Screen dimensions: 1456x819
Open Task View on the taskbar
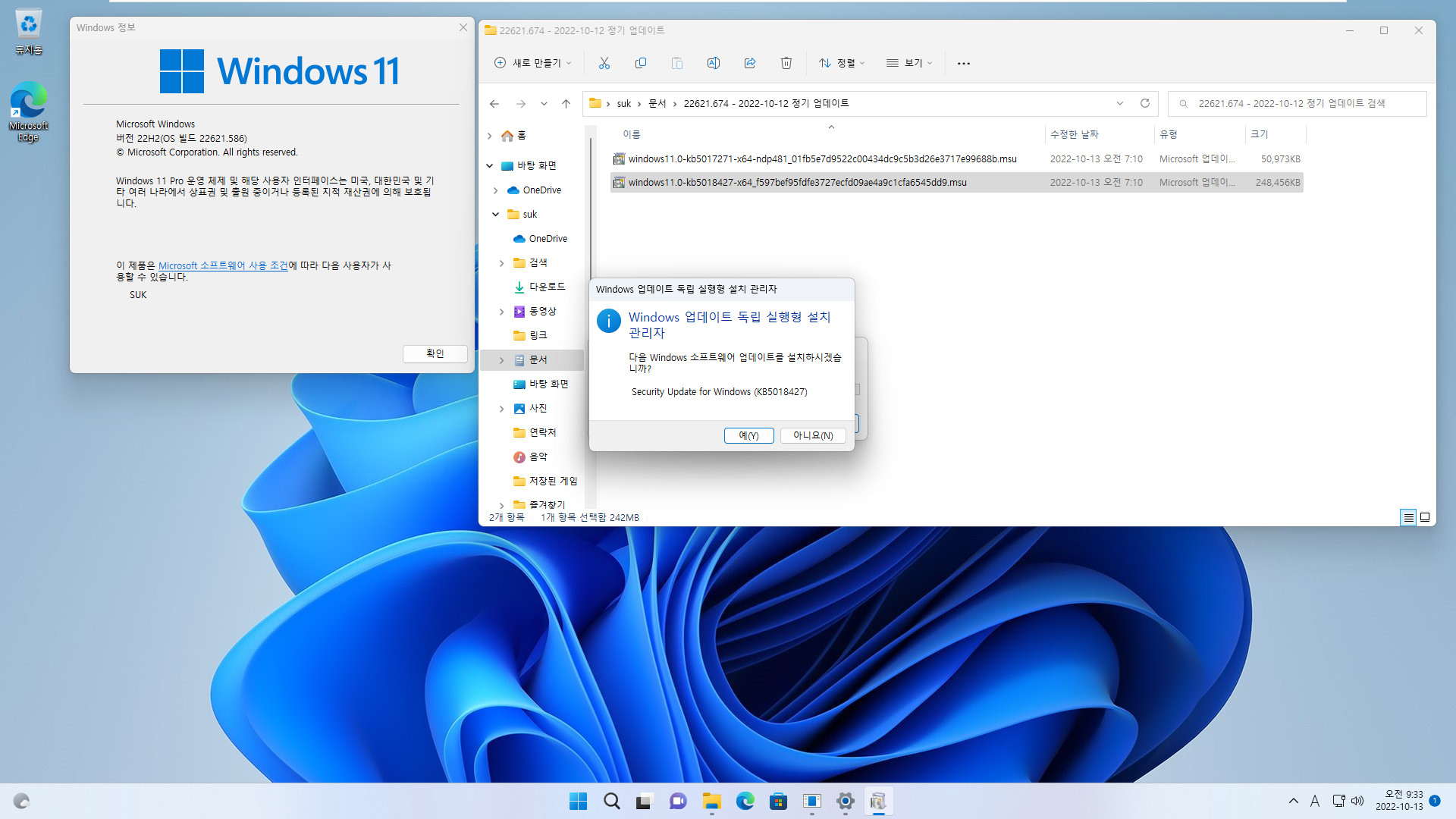pos(645,801)
